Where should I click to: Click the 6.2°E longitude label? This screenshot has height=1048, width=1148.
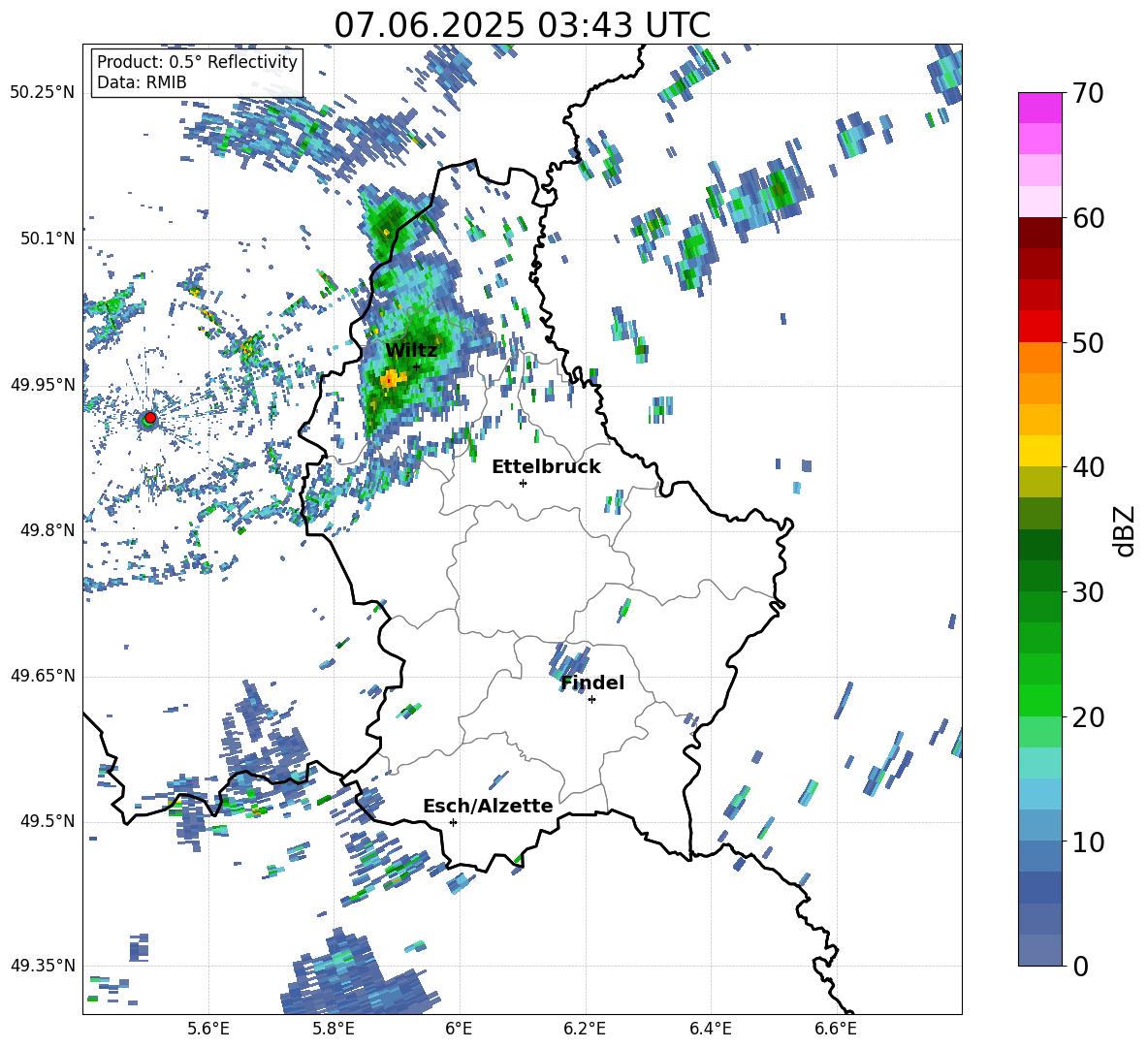585,1029
